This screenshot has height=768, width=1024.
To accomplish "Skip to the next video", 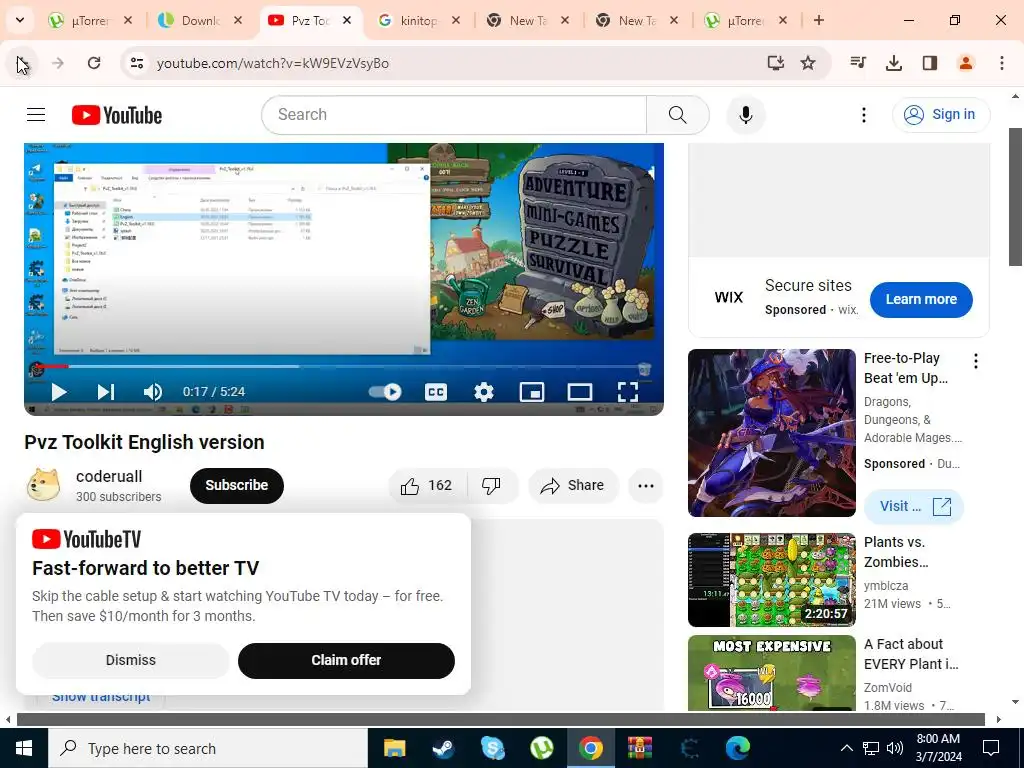I will pos(106,392).
